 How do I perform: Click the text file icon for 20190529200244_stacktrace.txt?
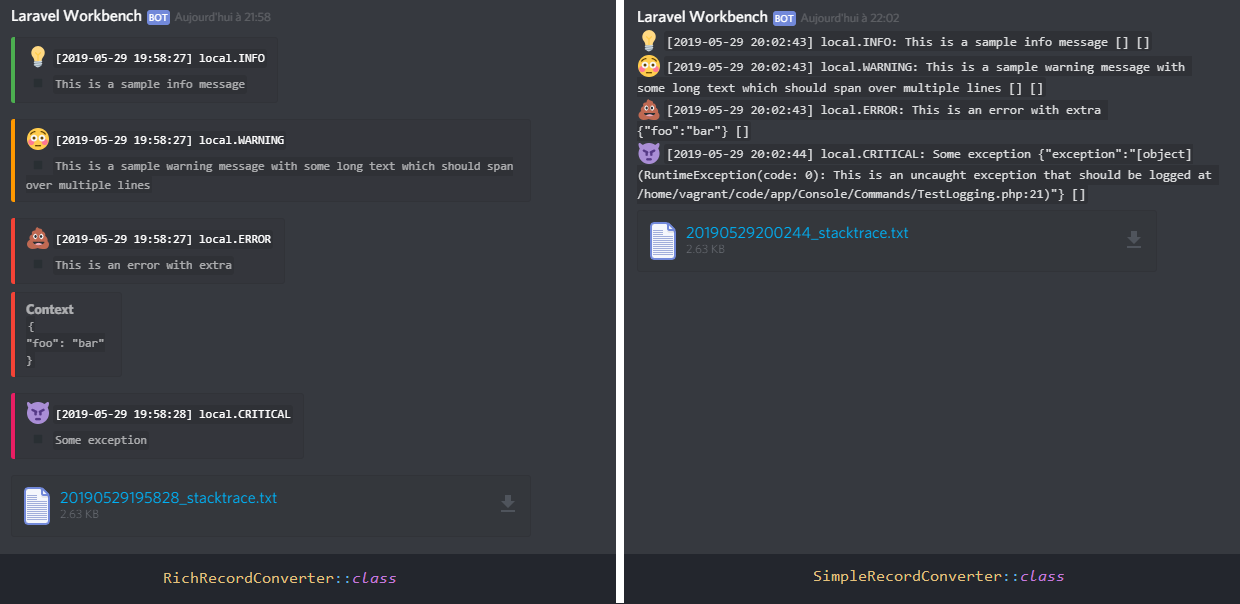662,241
